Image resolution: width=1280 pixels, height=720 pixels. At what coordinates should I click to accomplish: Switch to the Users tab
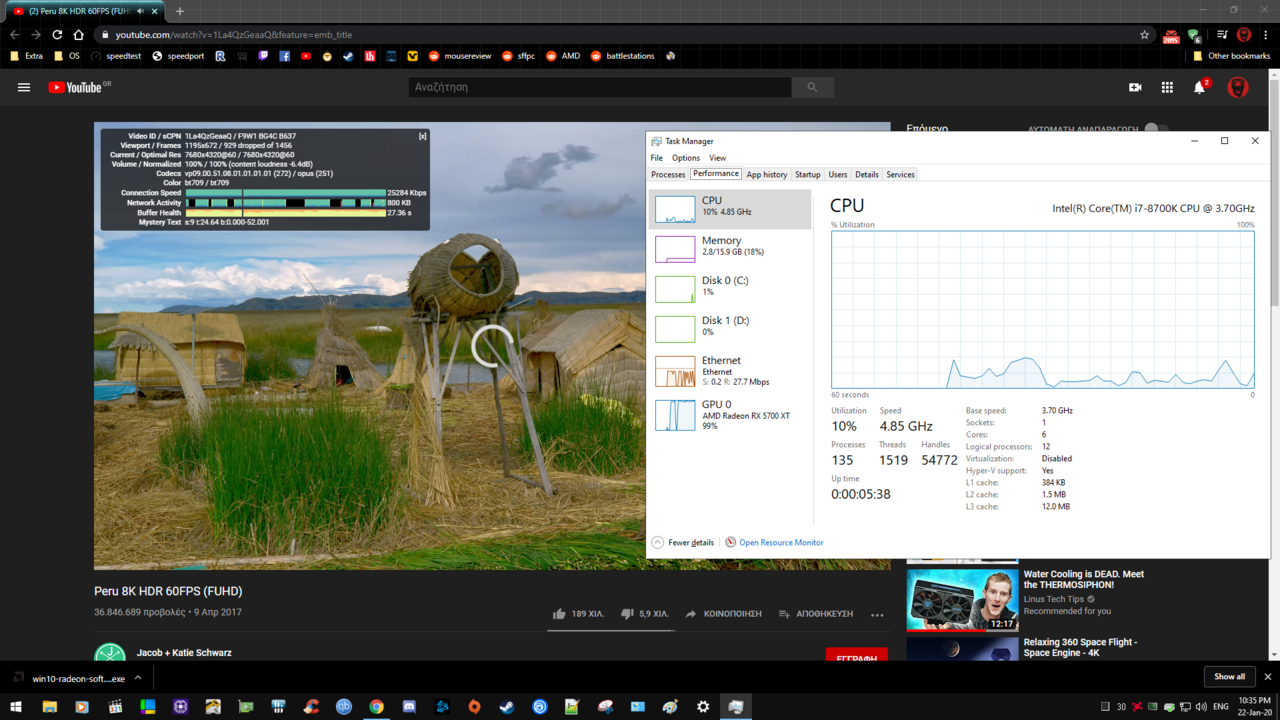pyautogui.click(x=838, y=175)
